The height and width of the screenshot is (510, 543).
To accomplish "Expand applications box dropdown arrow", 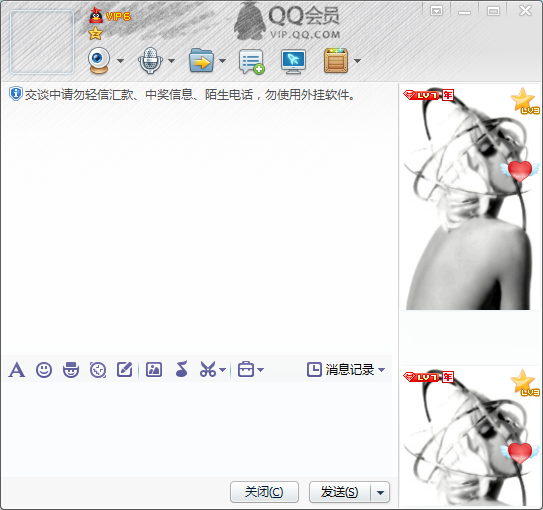I will pyautogui.click(x=357, y=61).
